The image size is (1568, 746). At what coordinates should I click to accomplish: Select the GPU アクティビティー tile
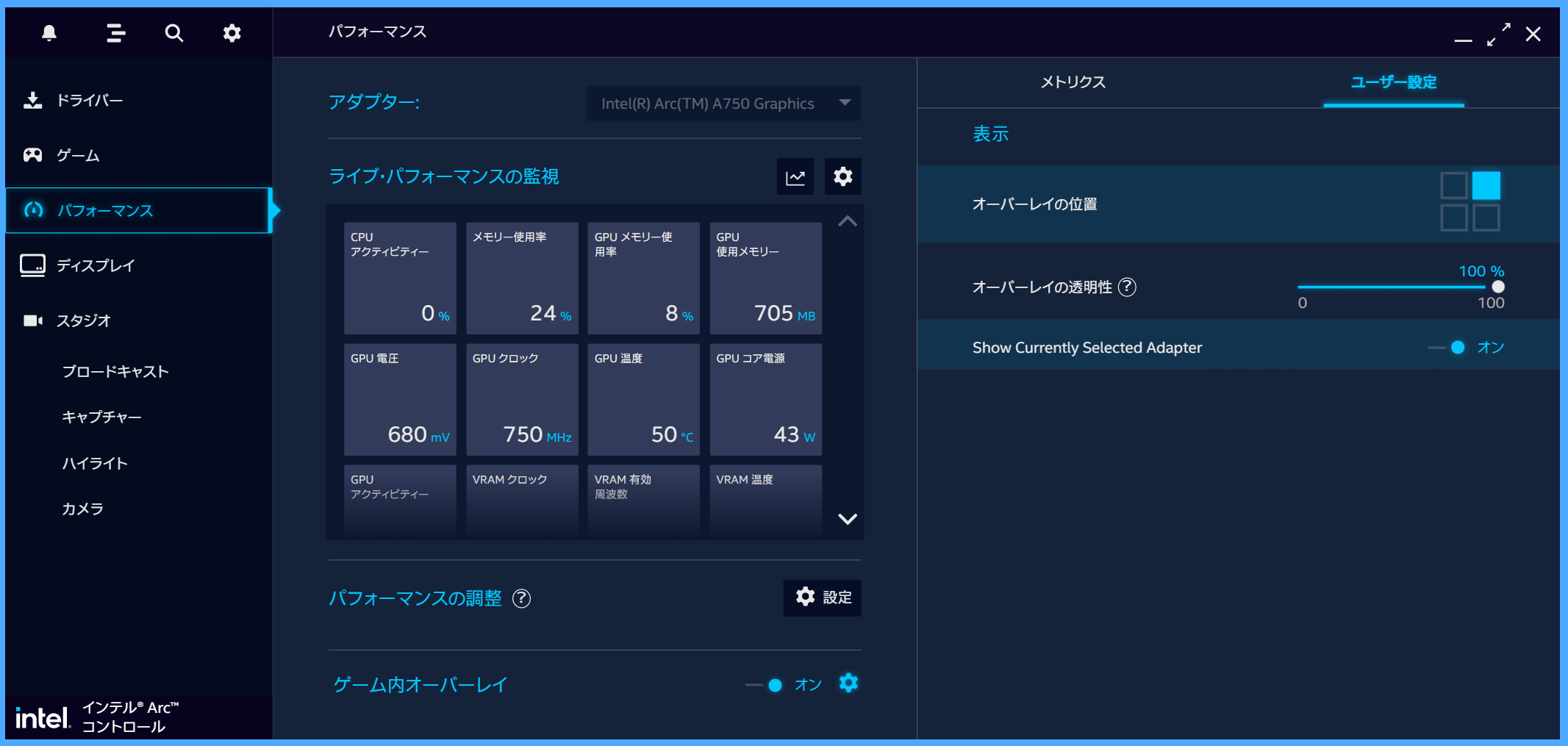pos(400,500)
